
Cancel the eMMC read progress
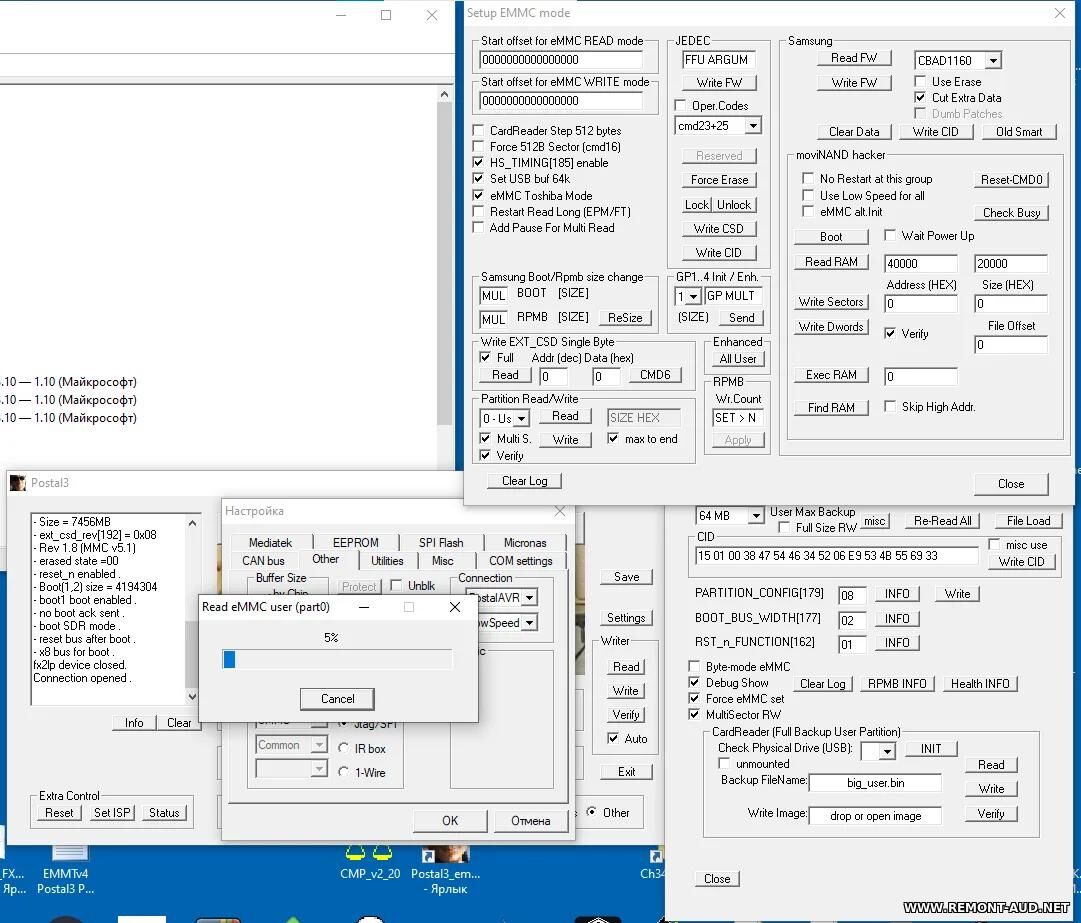point(337,698)
